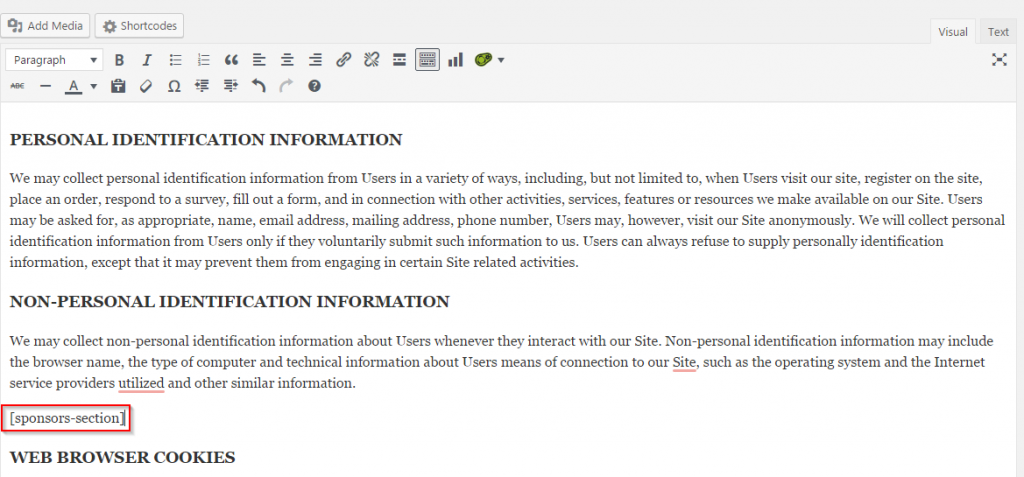Viewport: 1024px width, 477px height.
Task: Toggle italic formatting
Action: pyautogui.click(x=147, y=60)
